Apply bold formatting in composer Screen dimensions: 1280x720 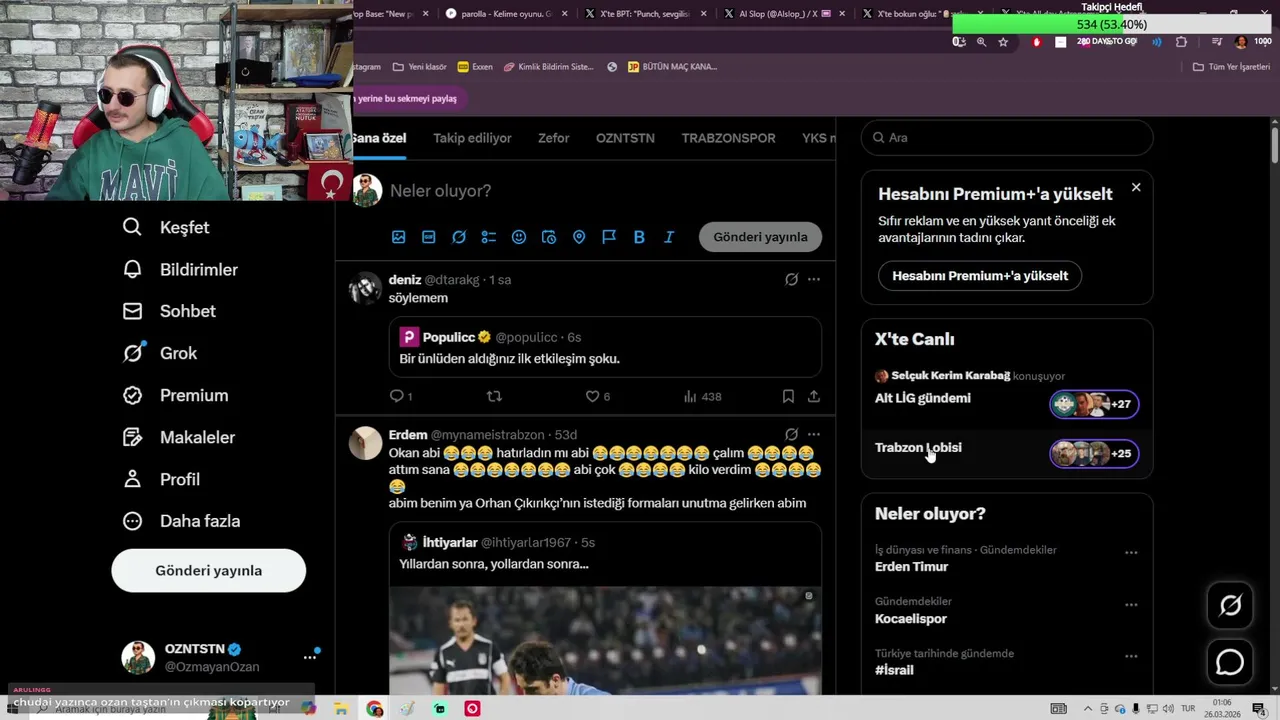tap(639, 237)
